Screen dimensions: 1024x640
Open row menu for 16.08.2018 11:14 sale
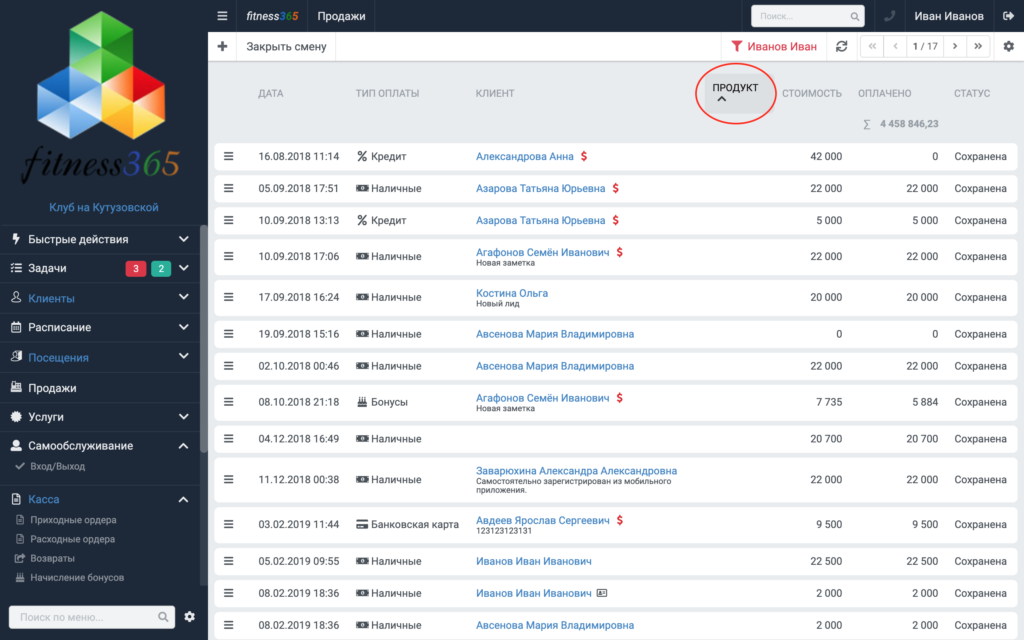(x=229, y=156)
